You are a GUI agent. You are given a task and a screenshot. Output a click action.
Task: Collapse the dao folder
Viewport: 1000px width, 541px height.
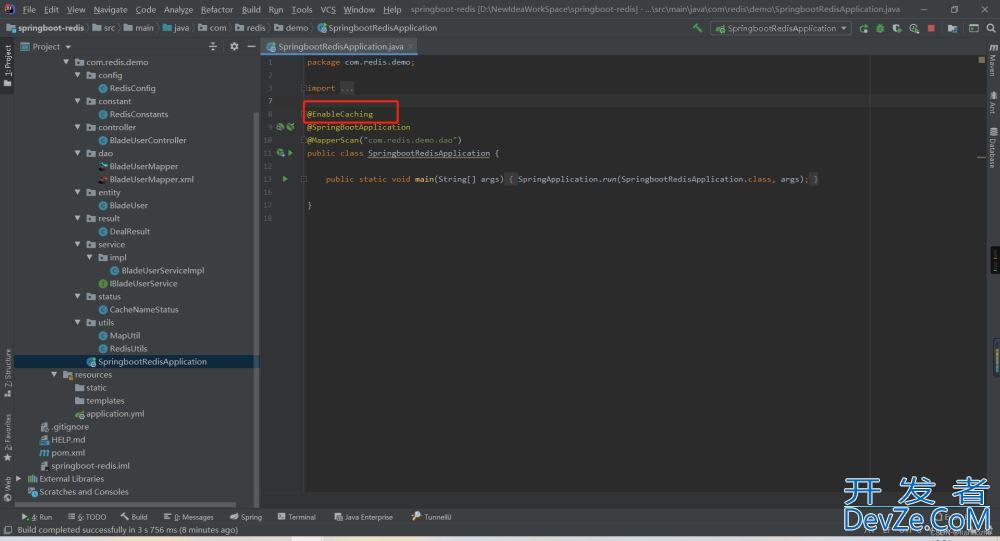tap(78, 153)
